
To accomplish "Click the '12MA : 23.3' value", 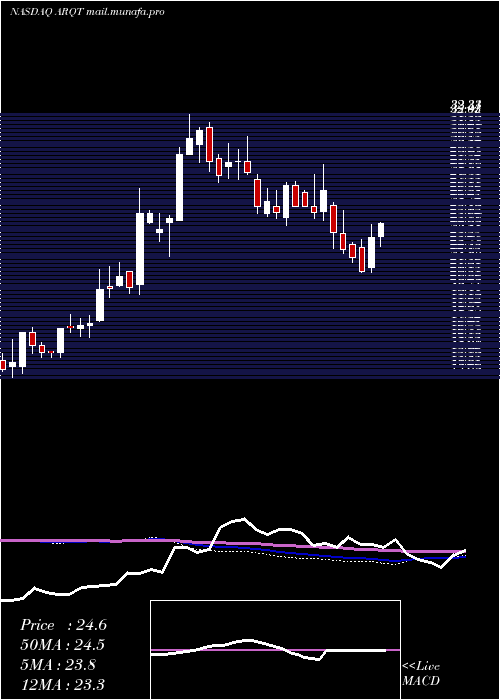I will pyautogui.click(x=63, y=684).
